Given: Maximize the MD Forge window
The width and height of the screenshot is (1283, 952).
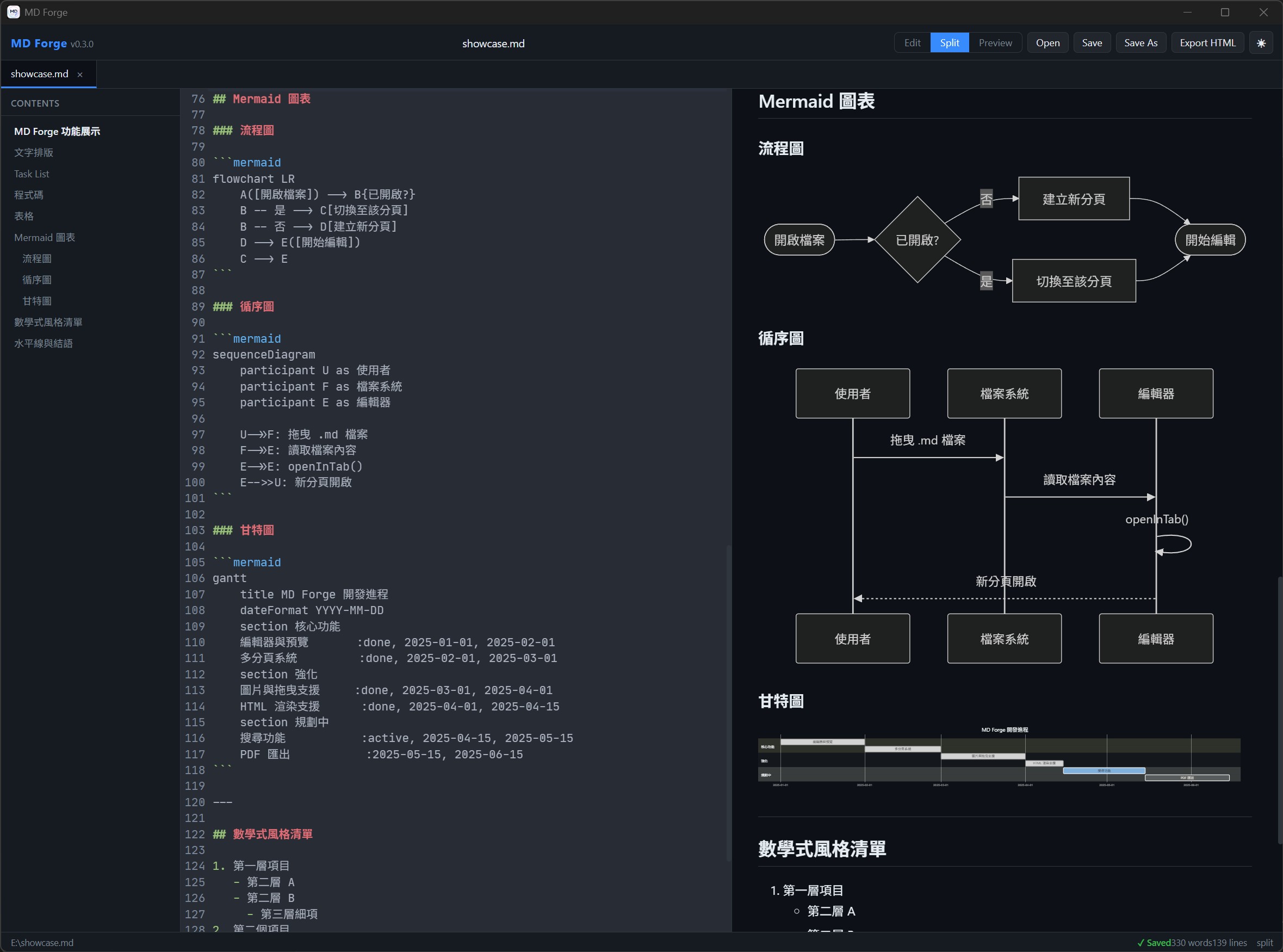Looking at the screenshot, I should (1225, 12).
